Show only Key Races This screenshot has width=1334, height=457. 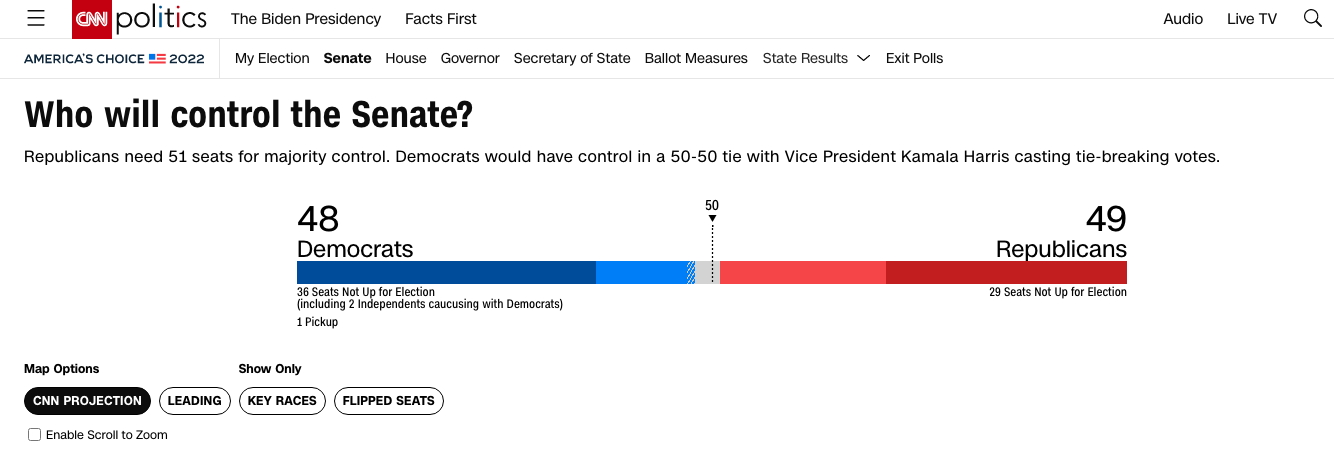pyautogui.click(x=282, y=401)
